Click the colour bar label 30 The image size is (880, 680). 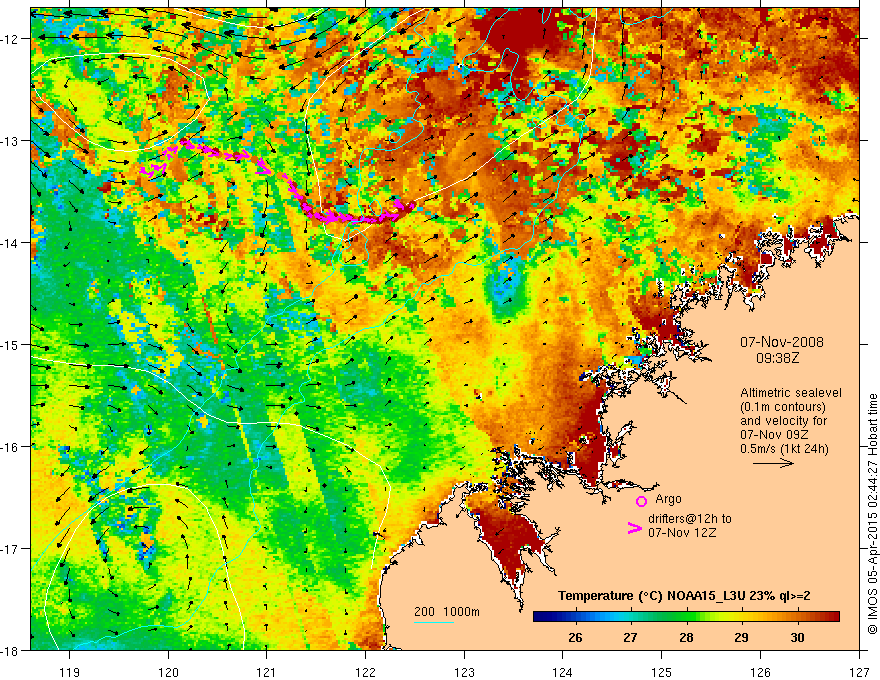[x=797, y=637]
